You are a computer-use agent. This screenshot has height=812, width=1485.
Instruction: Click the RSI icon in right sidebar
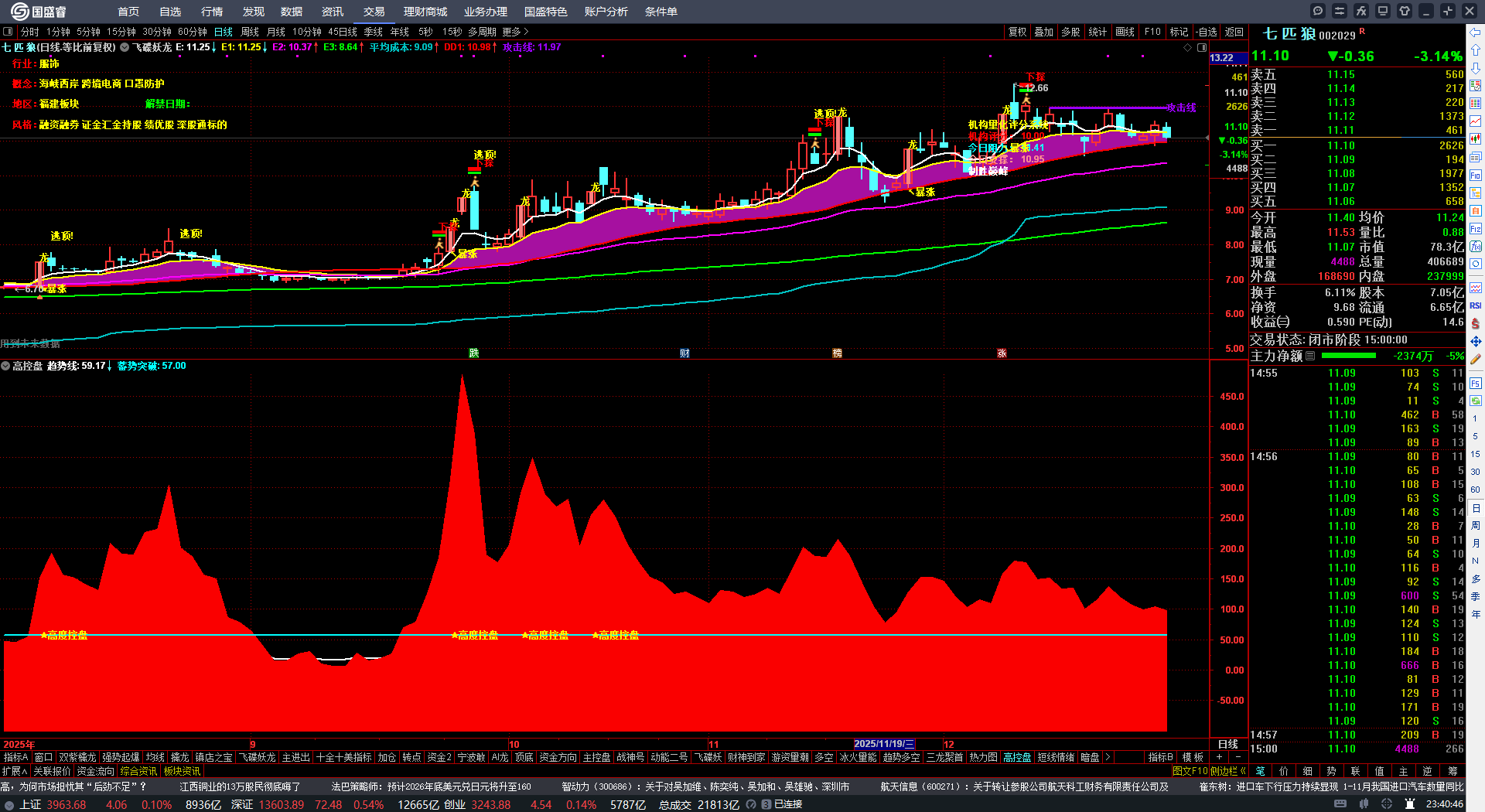coord(1476,305)
